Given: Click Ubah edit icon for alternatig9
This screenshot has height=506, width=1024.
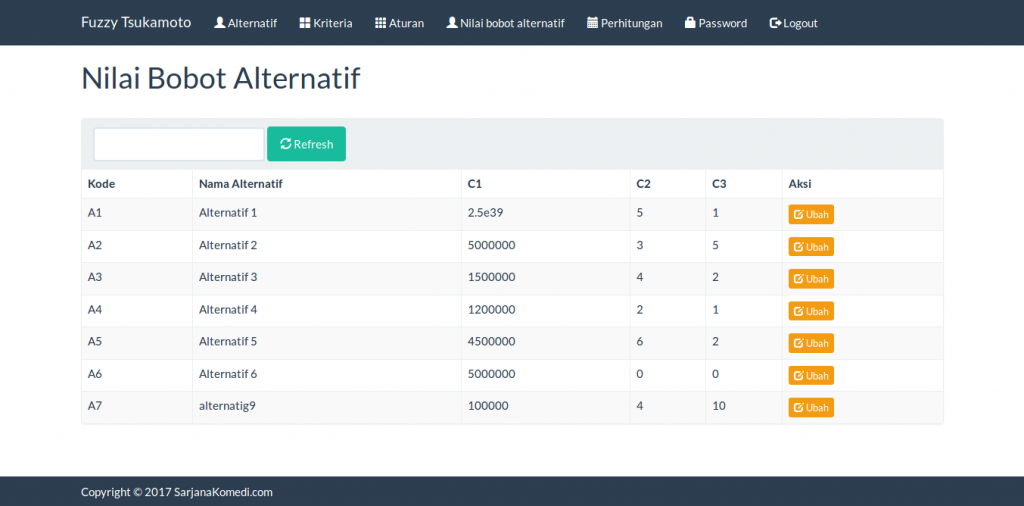Looking at the screenshot, I should [798, 407].
